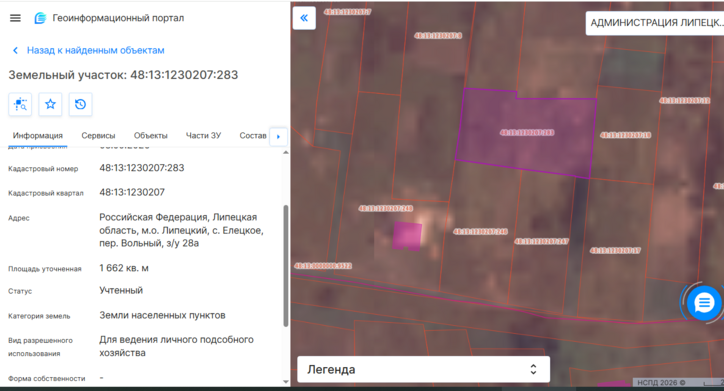Click the Геоинформационный портал logo icon
The width and height of the screenshot is (724, 391).
[41, 18]
